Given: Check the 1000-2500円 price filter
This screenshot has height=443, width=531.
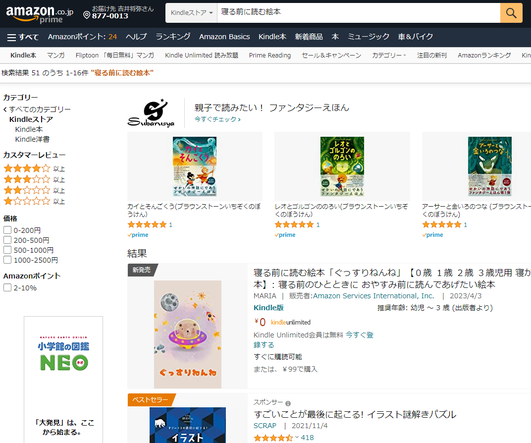Looking at the screenshot, I should [x=7, y=260].
